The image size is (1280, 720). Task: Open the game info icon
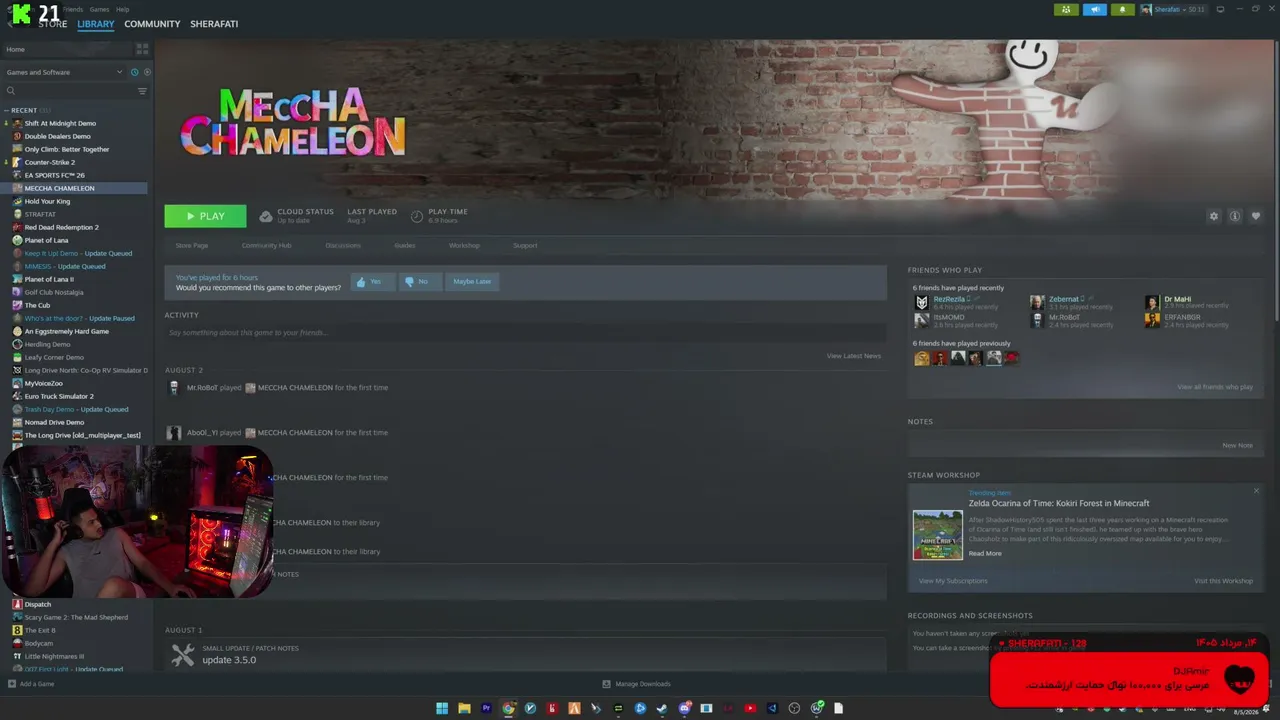(1235, 216)
